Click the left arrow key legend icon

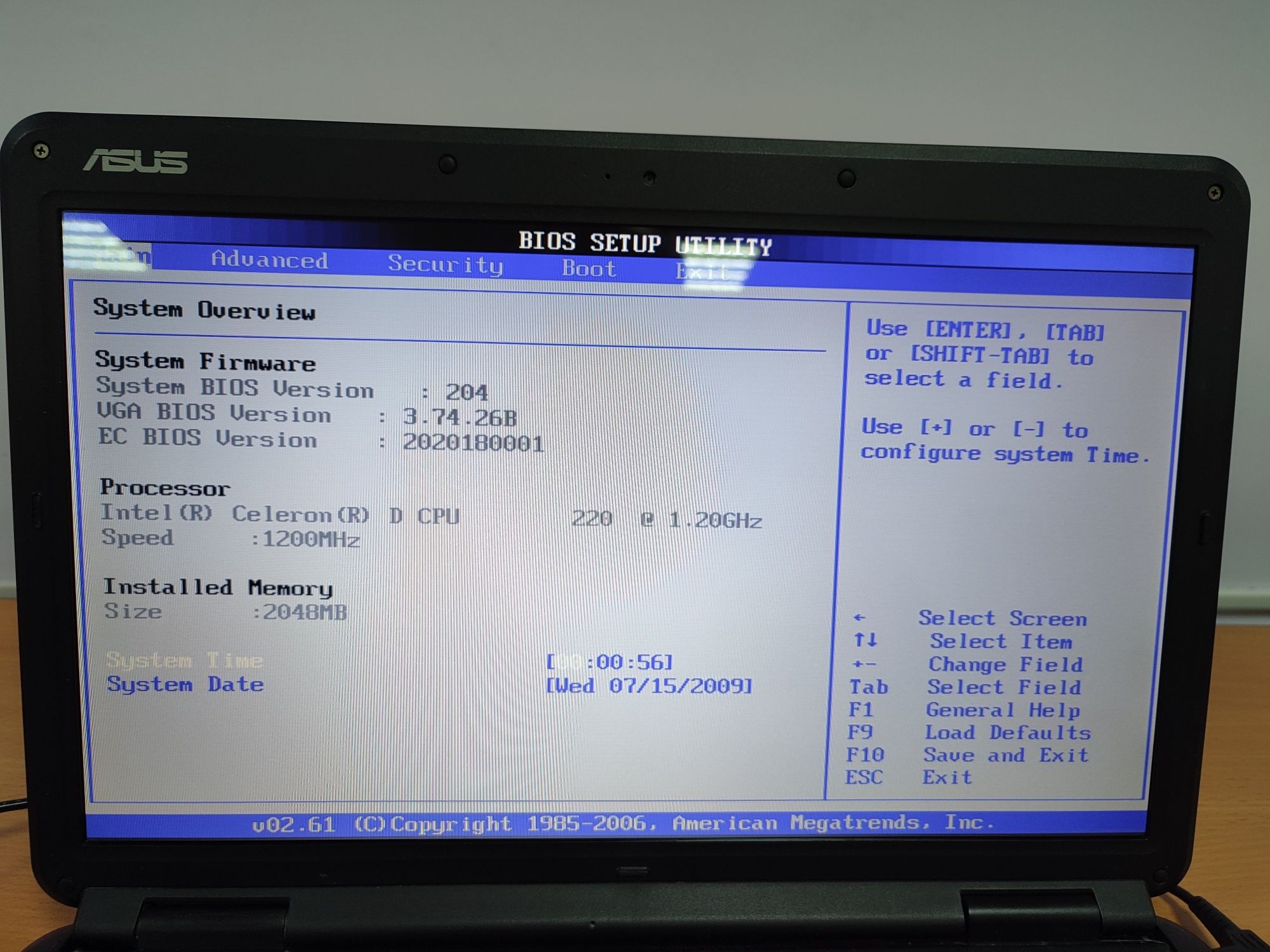tap(859, 617)
